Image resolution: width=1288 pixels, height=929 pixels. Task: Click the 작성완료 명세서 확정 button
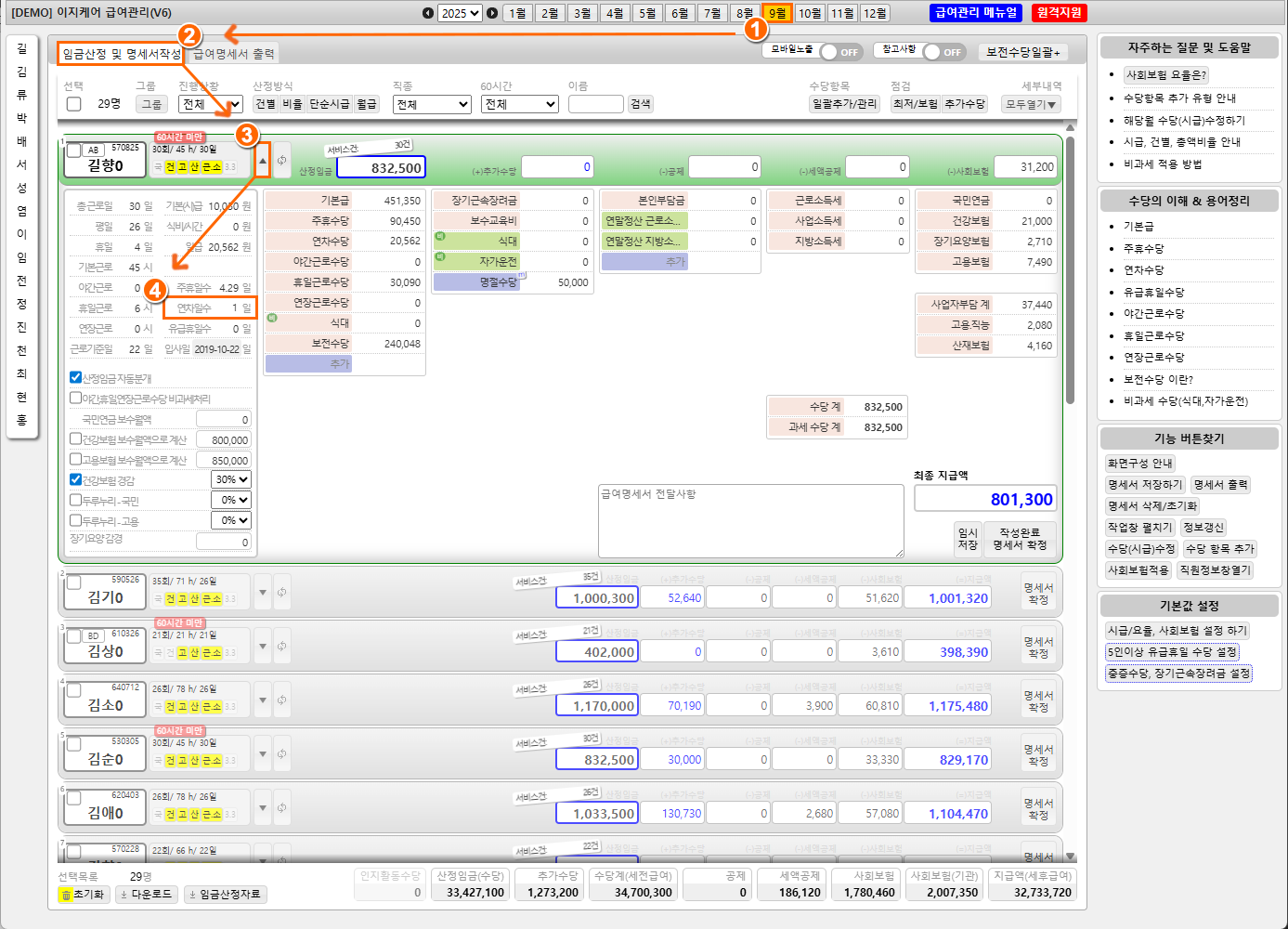tap(1019, 539)
